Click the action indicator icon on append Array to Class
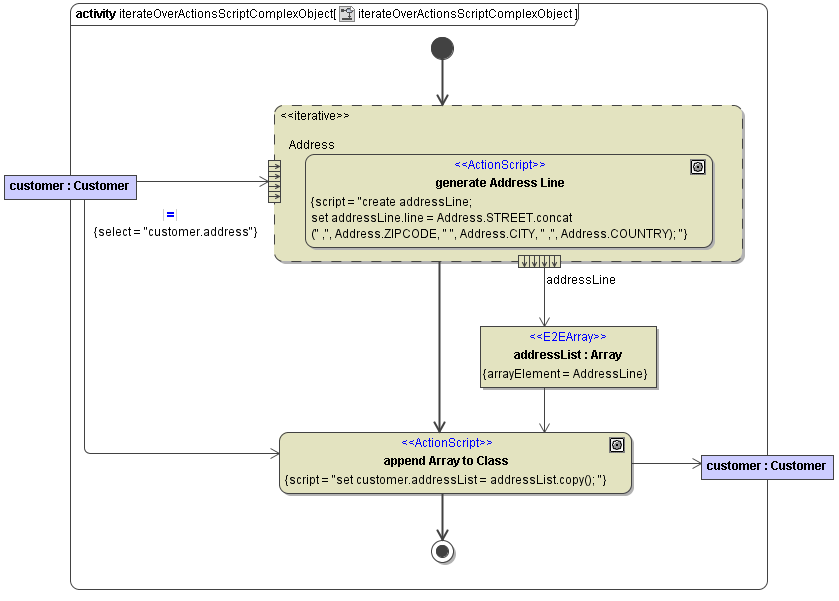Screen dimensions: 839x601 point(617,444)
